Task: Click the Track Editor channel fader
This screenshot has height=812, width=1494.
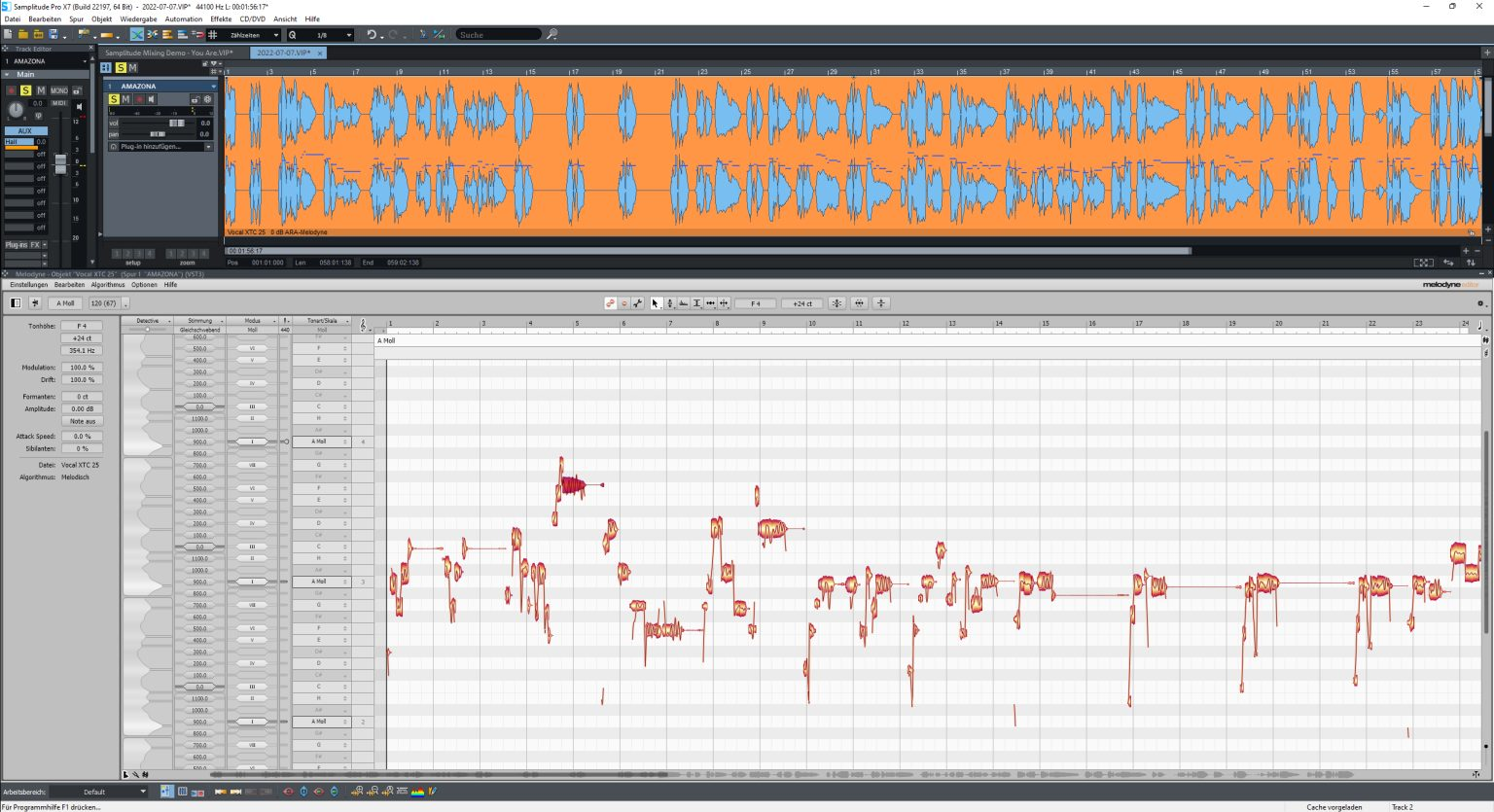Action: point(60,164)
